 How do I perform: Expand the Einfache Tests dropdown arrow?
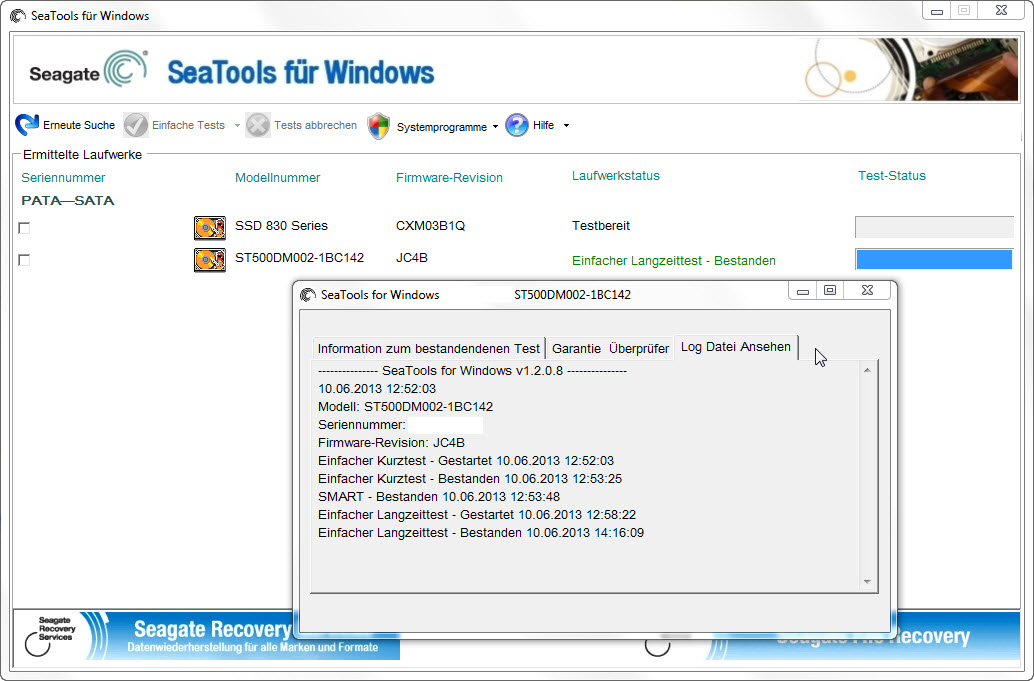237,125
